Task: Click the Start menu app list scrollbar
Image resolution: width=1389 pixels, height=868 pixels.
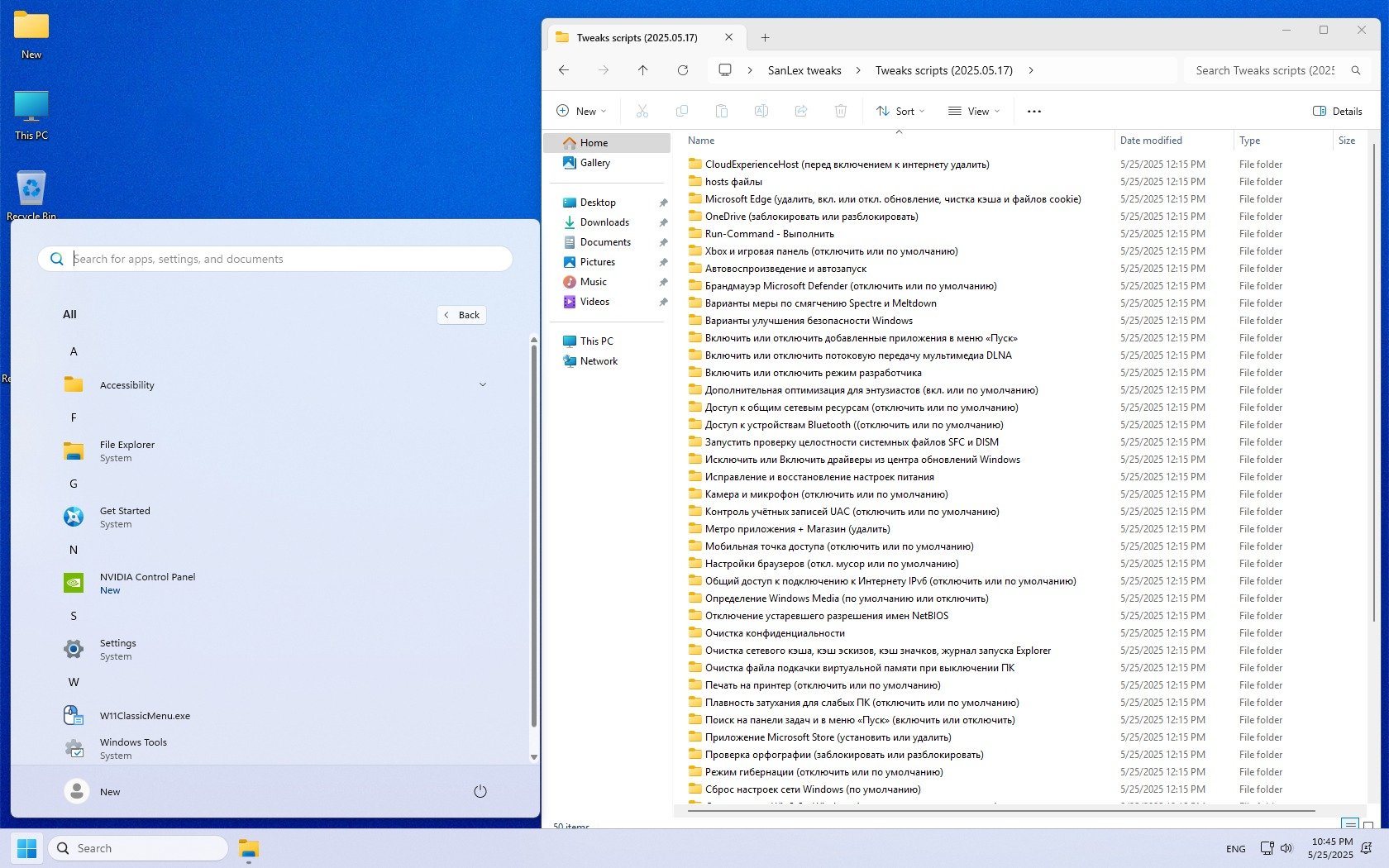Action: click(x=533, y=537)
